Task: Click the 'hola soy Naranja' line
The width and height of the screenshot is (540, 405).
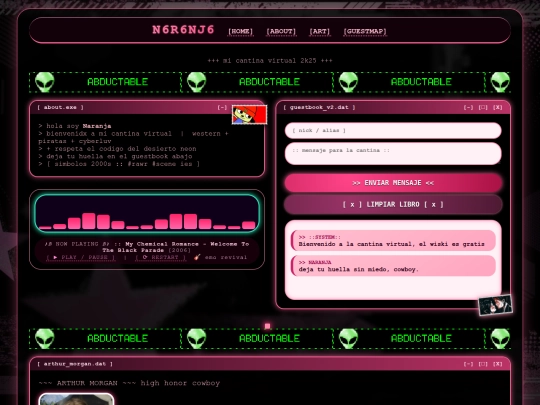Action: click(x=75, y=126)
